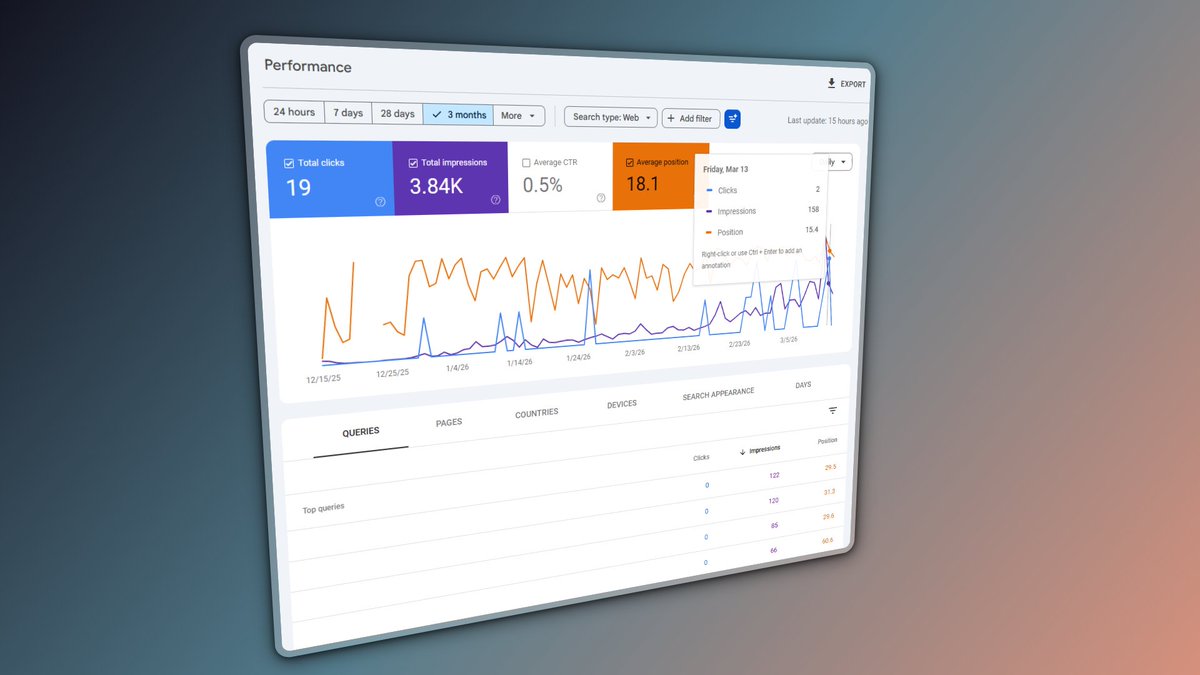Click the Position 15.4 tooltip row
Image resolution: width=1200 pixels, height=675 pixels.
(x=763, y=232)
